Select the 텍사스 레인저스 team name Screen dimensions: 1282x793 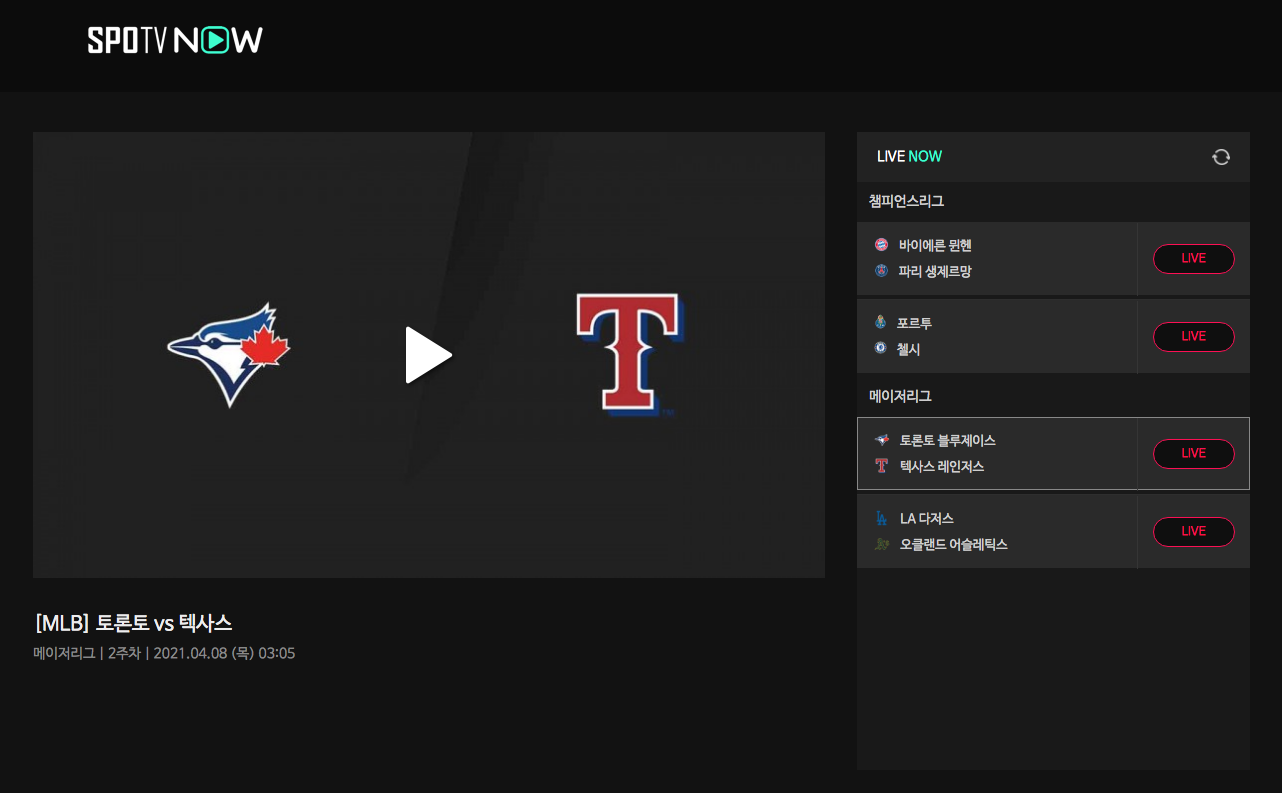[942, 466]
